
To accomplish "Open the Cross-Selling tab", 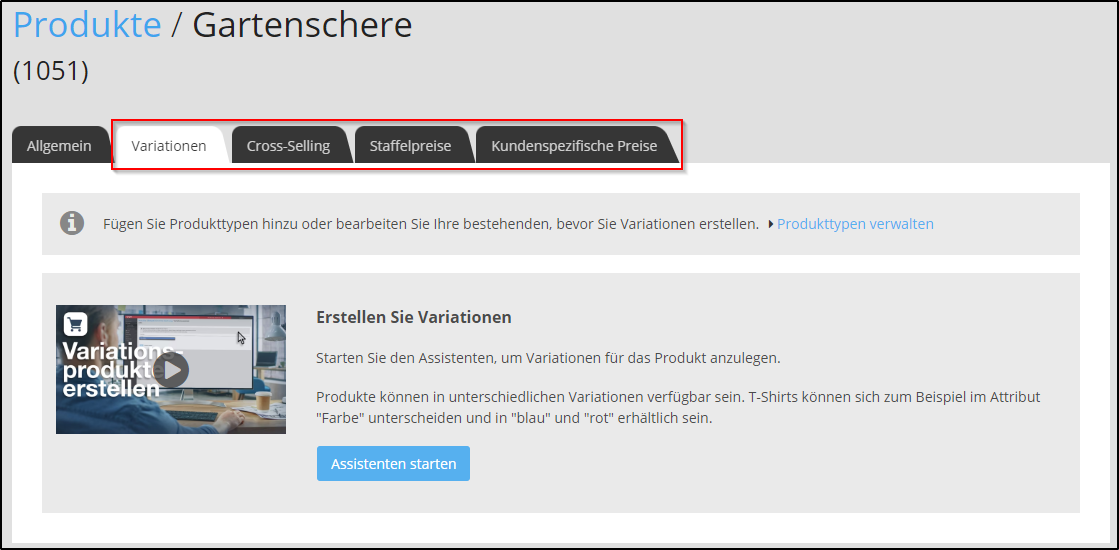I will [288, 146].
